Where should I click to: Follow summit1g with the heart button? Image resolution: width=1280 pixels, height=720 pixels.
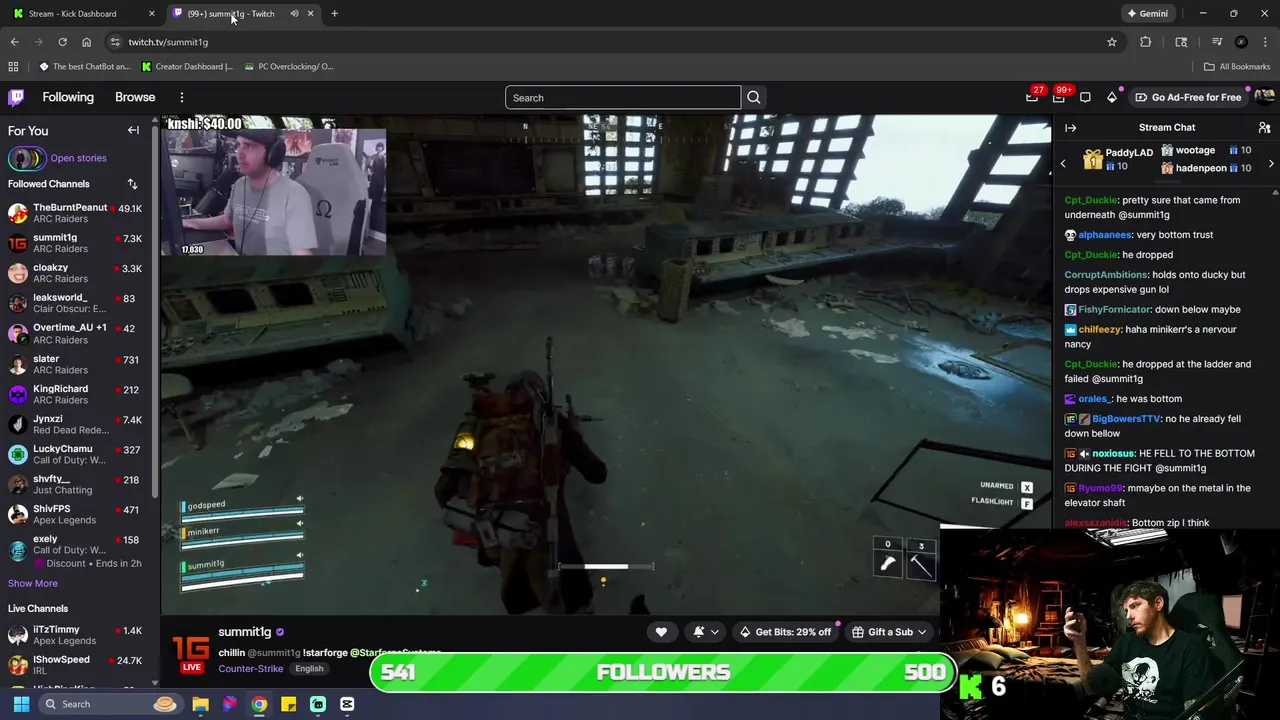pos(661,632)
